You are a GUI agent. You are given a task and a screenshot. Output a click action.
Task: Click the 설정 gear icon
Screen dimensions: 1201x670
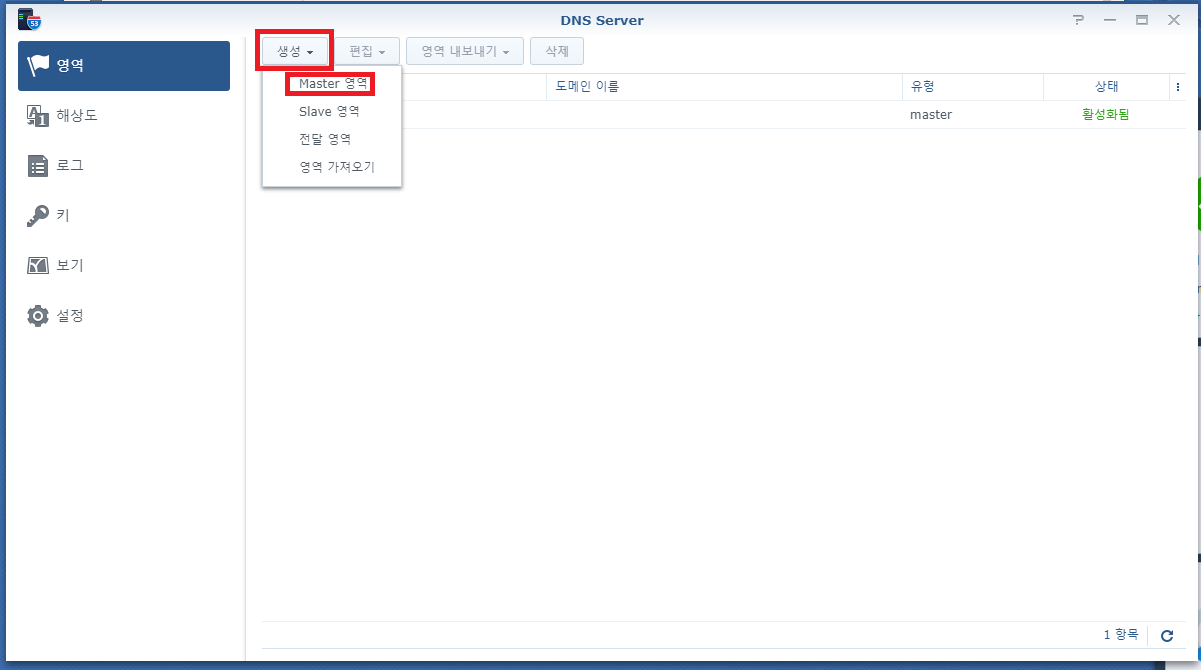pos(38,316)
